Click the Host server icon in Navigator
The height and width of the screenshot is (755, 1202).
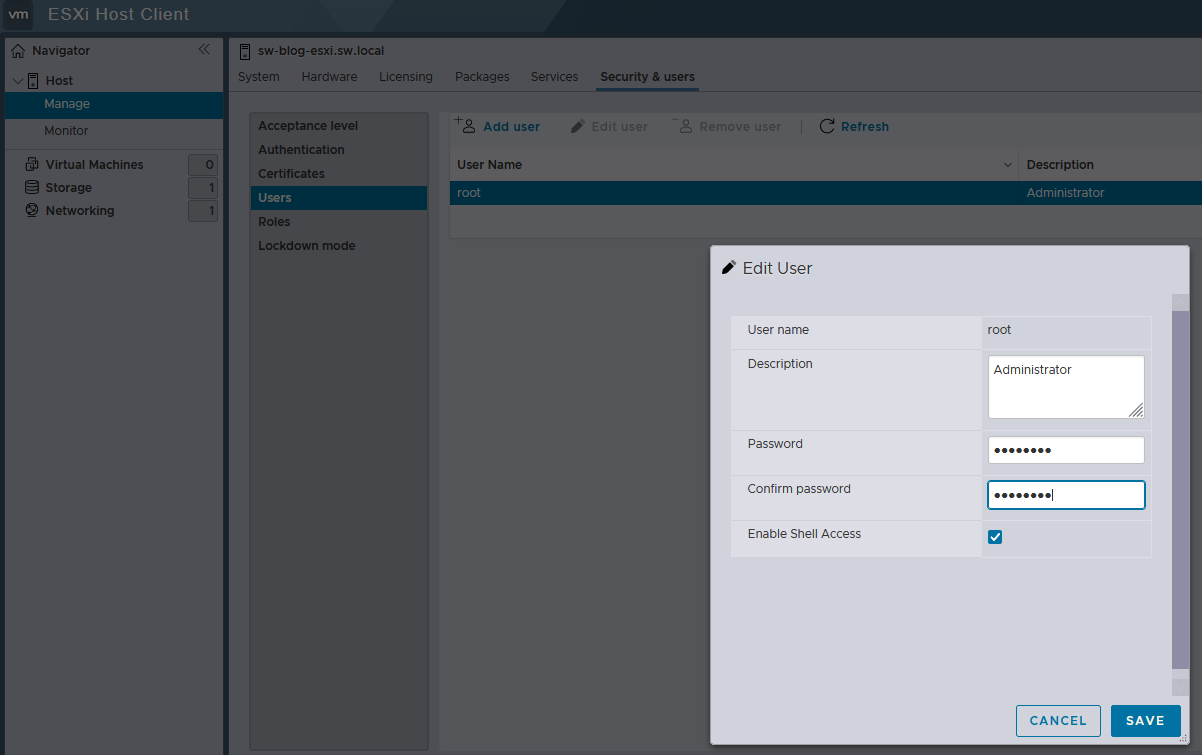pos(33,80)
